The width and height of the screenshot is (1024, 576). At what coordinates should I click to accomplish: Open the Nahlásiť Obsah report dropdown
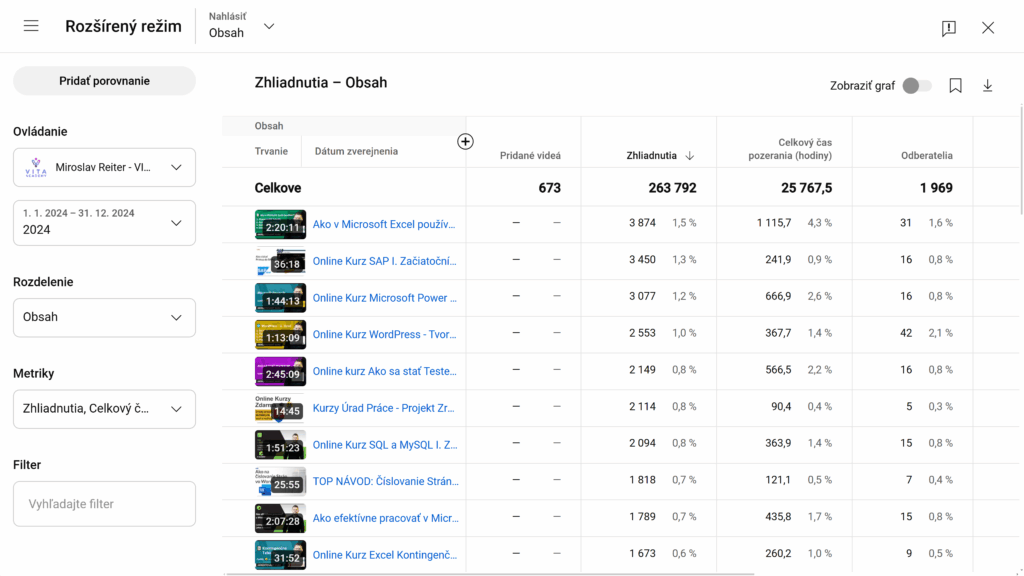242,26
